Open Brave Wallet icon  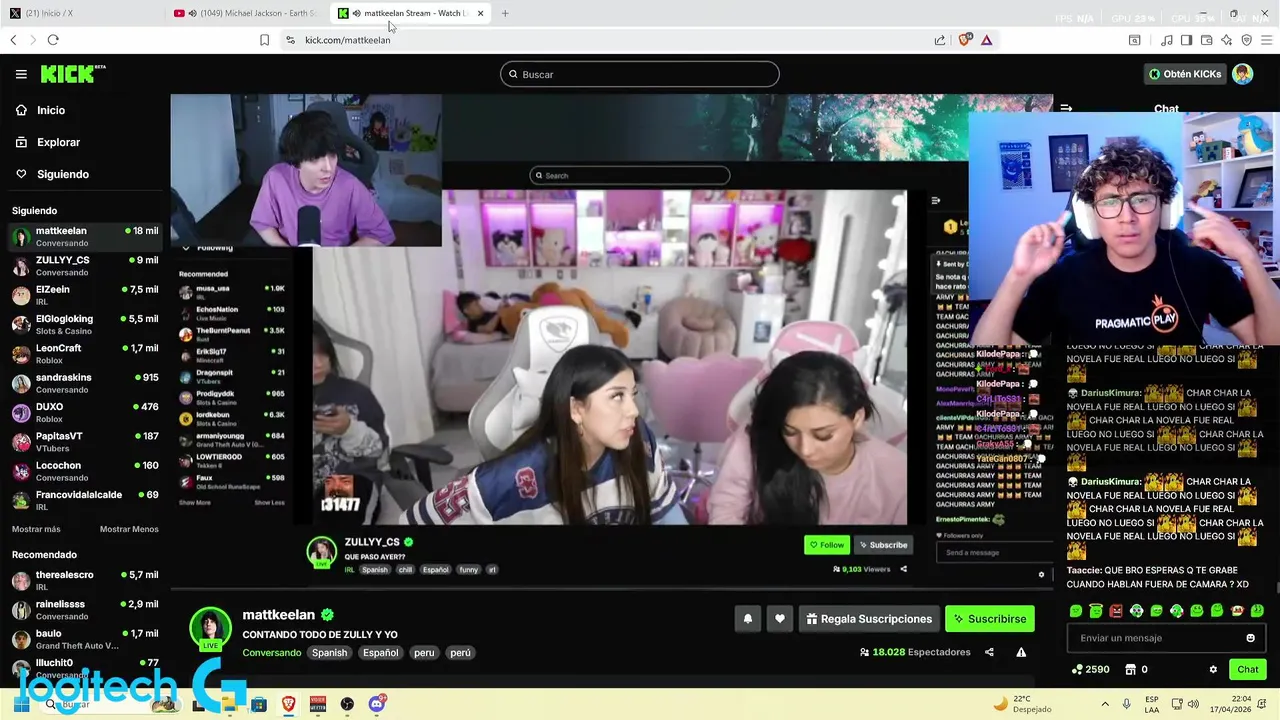[1206, 40]
